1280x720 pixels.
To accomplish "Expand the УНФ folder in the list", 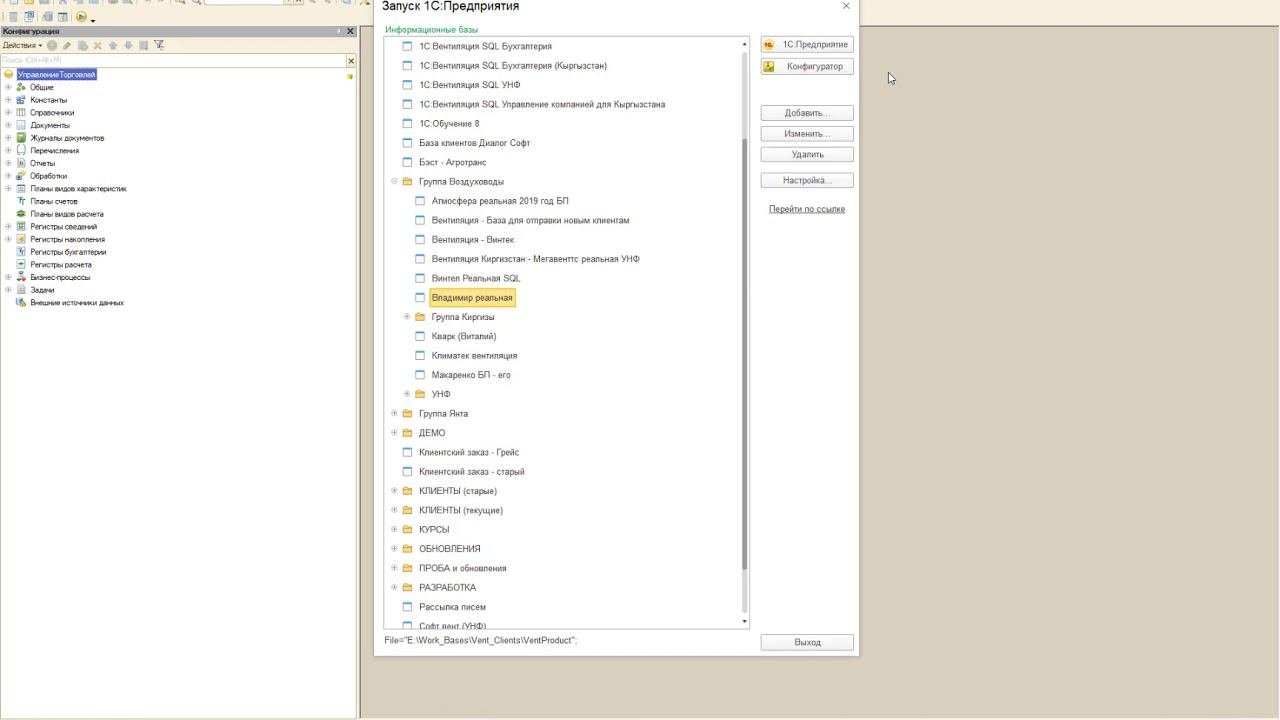I will click(x=407, y=394).
